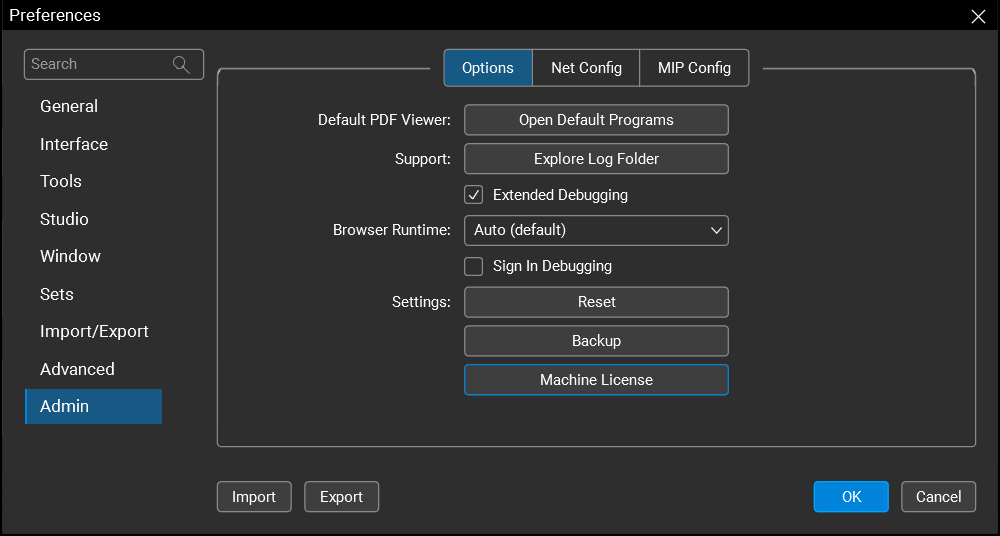
Task: Open the MIP Config tab
Action: (x=694, y=68)
